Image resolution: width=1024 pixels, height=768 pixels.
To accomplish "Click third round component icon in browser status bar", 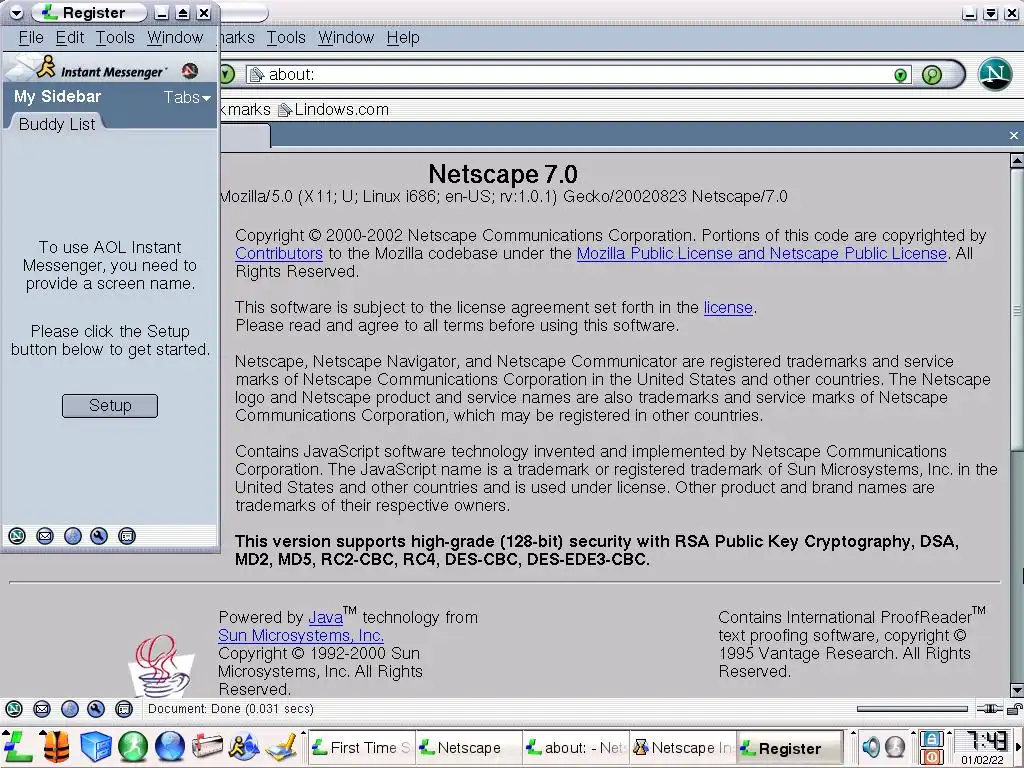I will click(70, 709).
